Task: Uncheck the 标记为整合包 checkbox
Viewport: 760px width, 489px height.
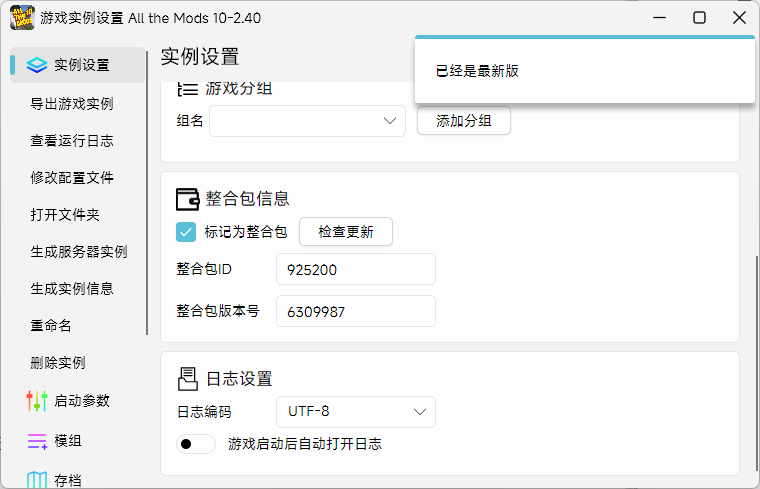Action: (186, 232)
